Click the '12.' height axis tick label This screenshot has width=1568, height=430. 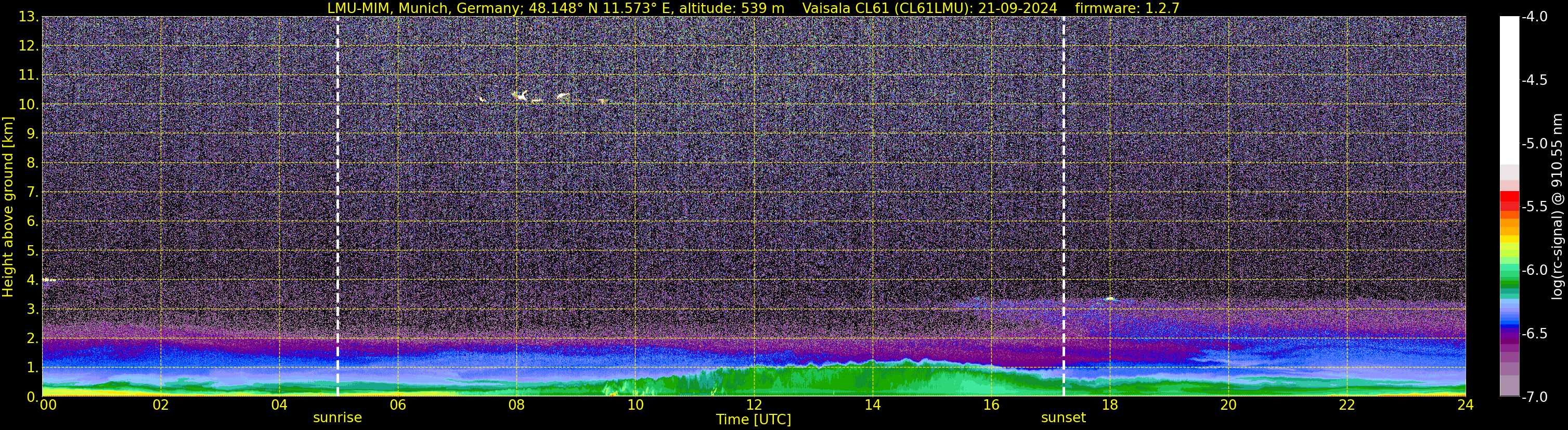pos(29,46)
